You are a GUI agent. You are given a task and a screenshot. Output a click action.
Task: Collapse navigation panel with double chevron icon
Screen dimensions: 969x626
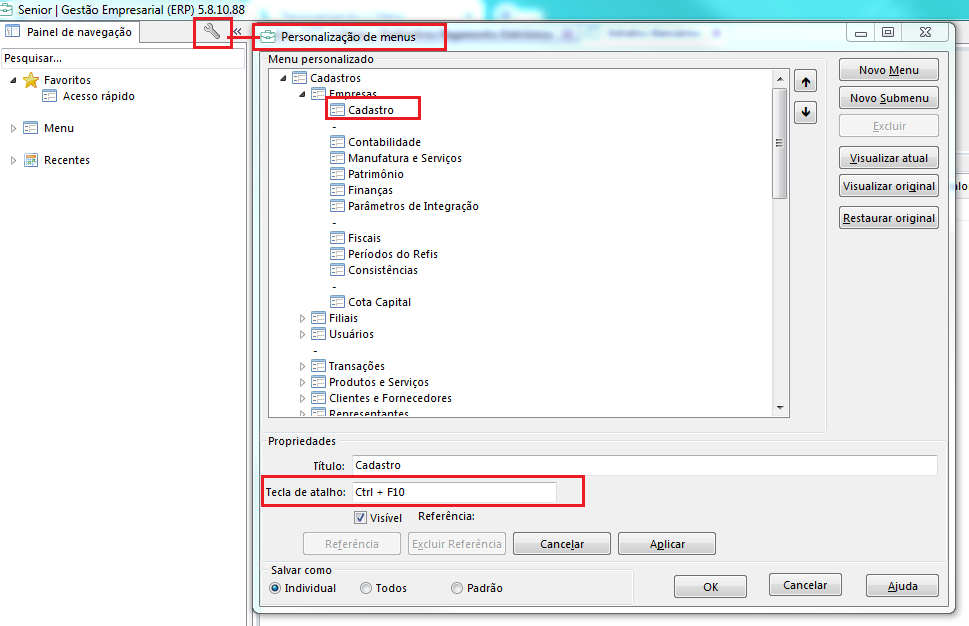pyautogui.click(x=237, y=31)
